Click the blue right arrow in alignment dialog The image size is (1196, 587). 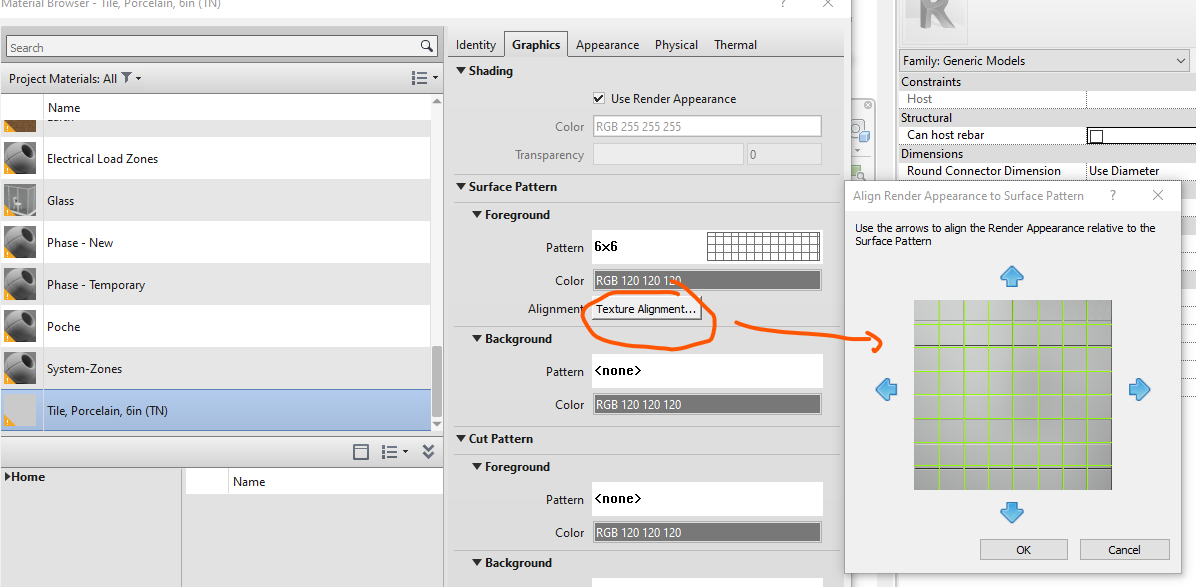1140,390
